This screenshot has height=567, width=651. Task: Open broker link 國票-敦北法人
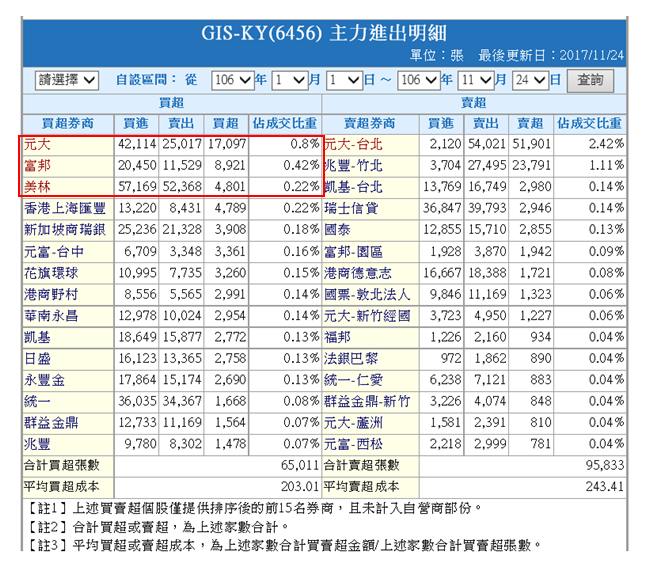coord(367,294)
